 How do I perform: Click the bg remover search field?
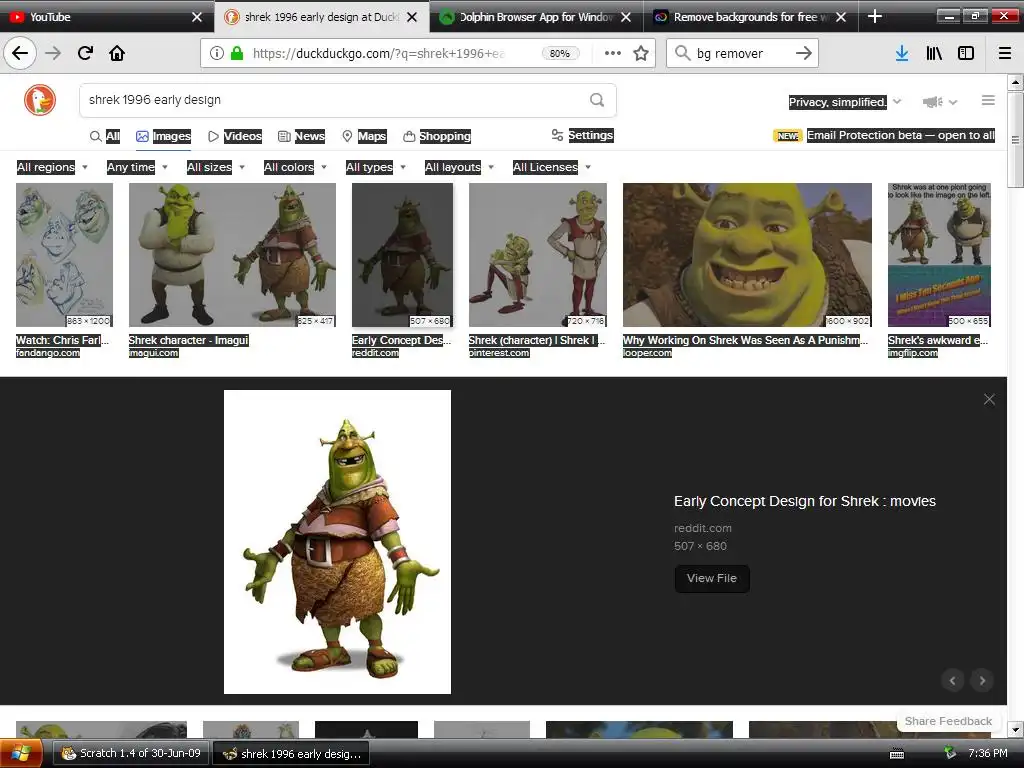pyautogui.click(x=741, y=53)
